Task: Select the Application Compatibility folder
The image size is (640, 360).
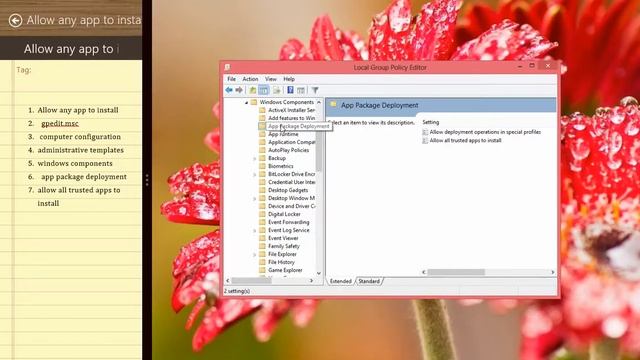Action: 291,142
